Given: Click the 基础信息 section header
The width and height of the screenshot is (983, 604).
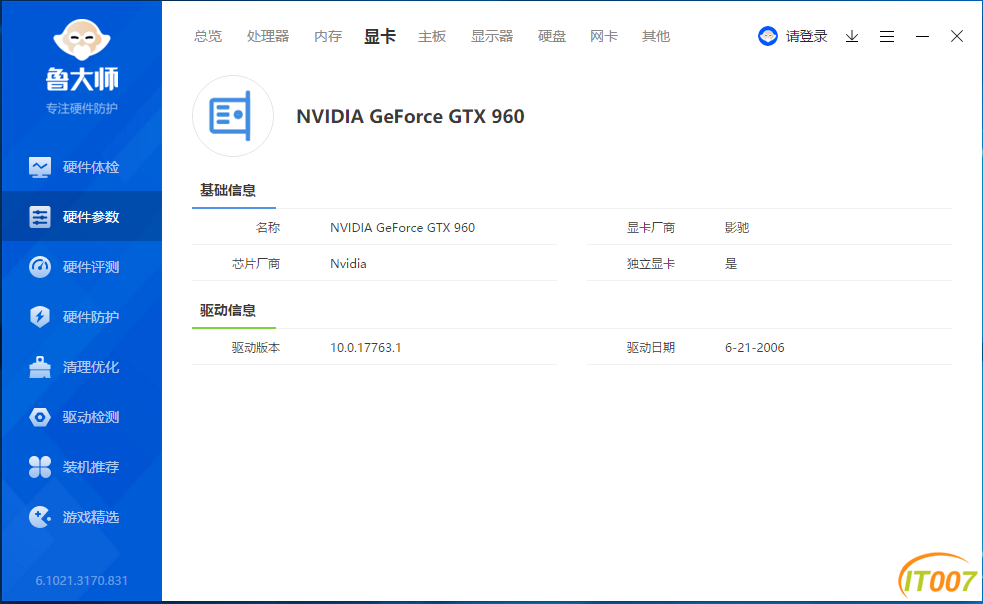Looking at the screenshot, I should coord(228,190).
